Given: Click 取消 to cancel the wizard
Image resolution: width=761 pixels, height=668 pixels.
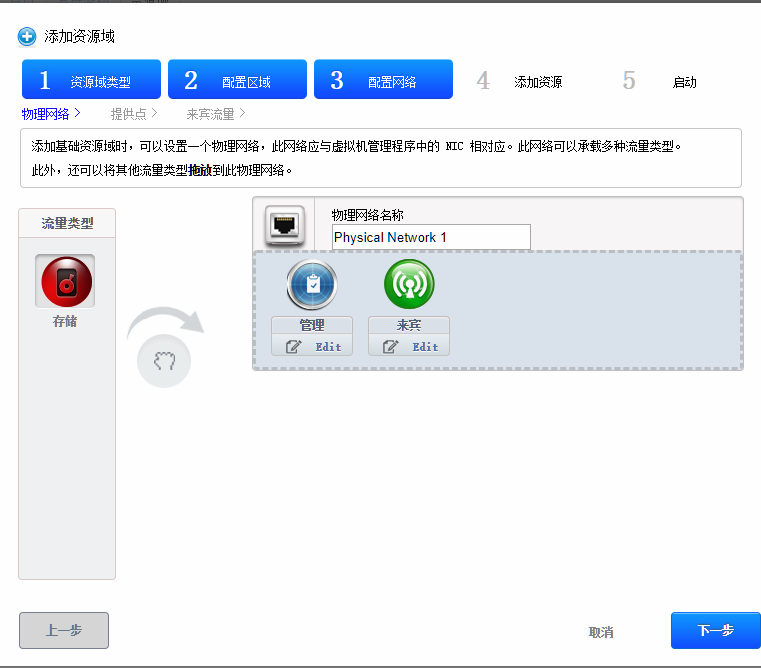Looking at the screenshot, I should coord(601,632).
